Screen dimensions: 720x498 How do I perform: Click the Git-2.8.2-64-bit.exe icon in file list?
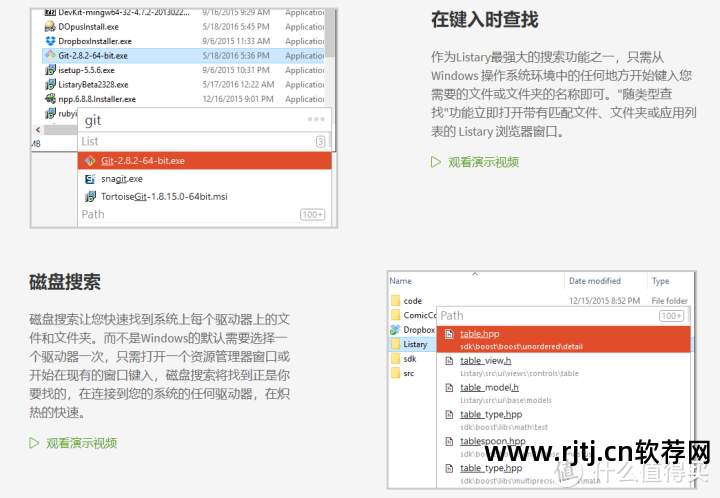pyautogui.click(x=49, y=56)
